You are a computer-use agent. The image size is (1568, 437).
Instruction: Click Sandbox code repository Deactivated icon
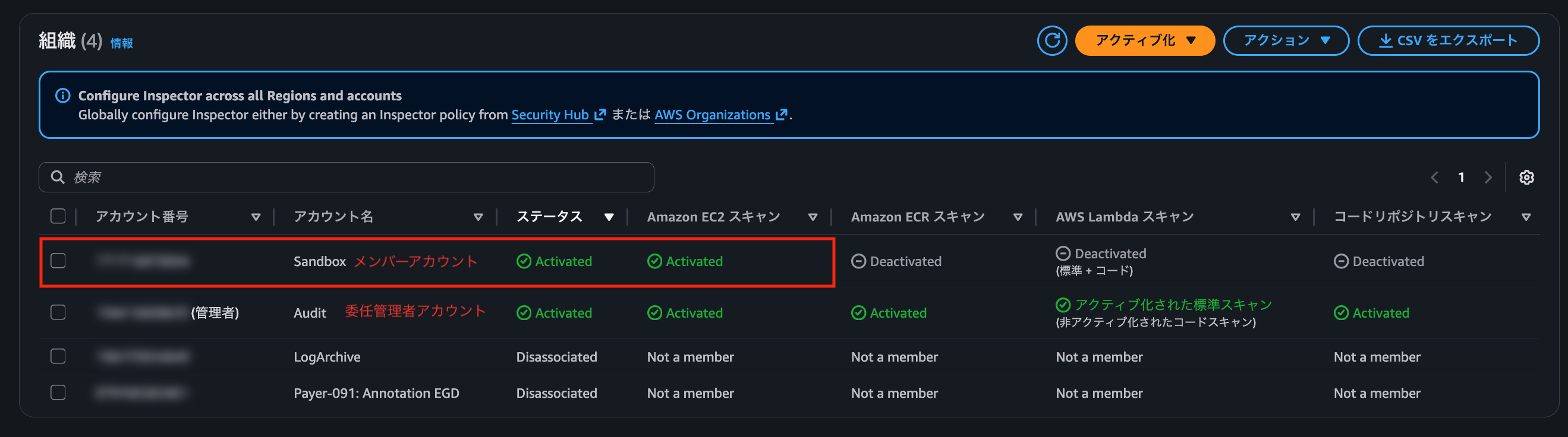coord(1341,261)
